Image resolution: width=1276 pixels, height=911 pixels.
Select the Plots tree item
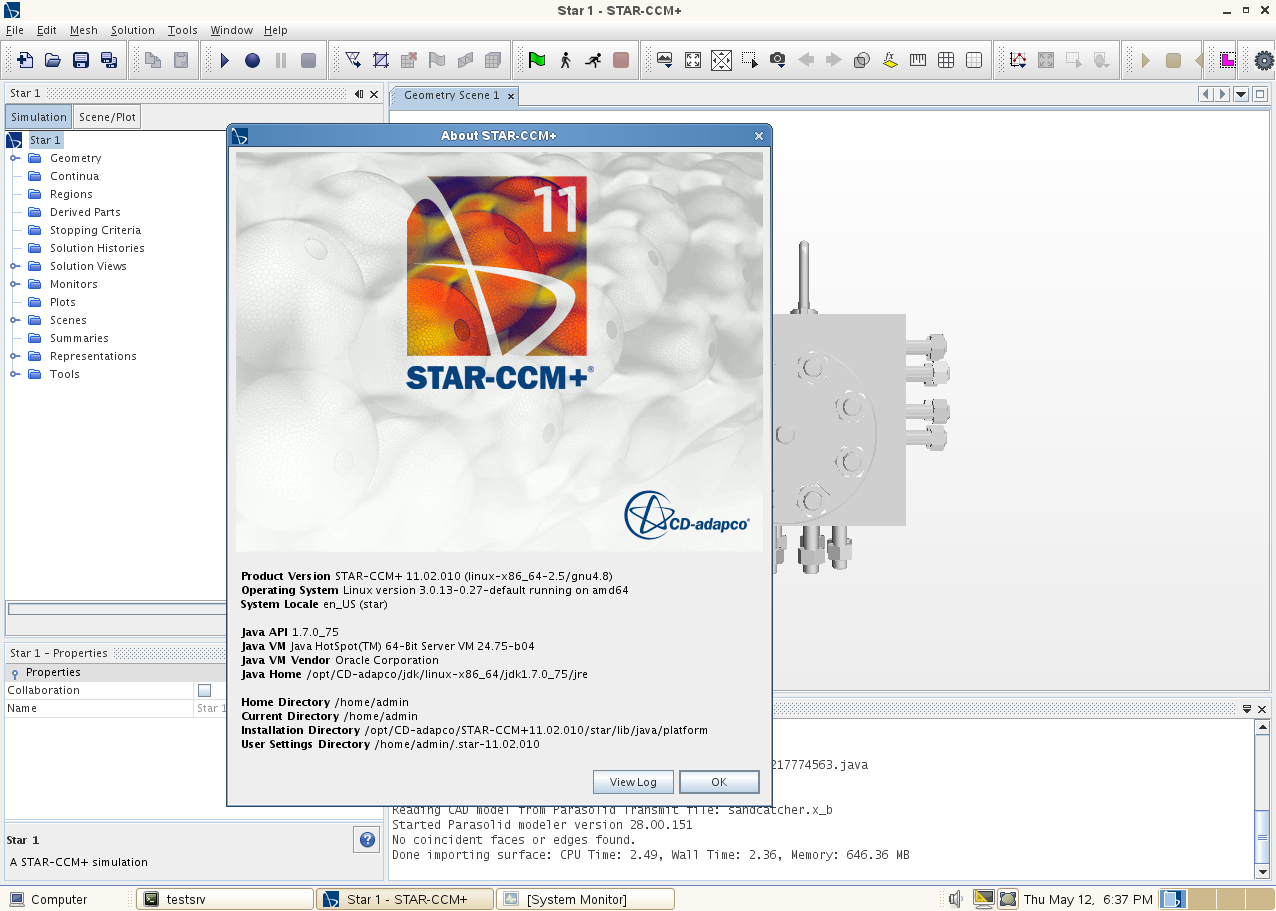coord(63,302)
